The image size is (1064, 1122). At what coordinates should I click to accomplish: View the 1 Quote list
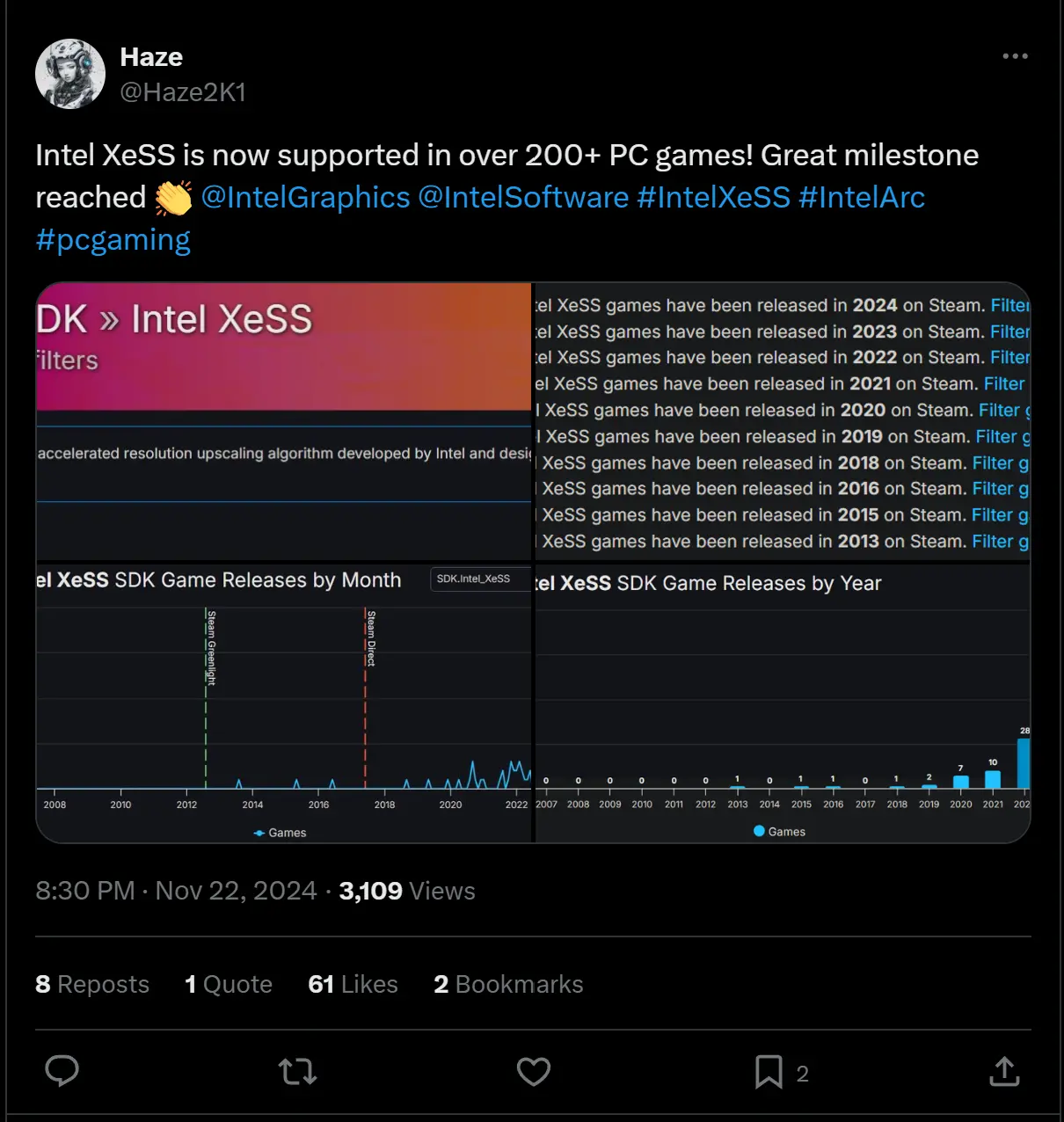coord(229,984)
